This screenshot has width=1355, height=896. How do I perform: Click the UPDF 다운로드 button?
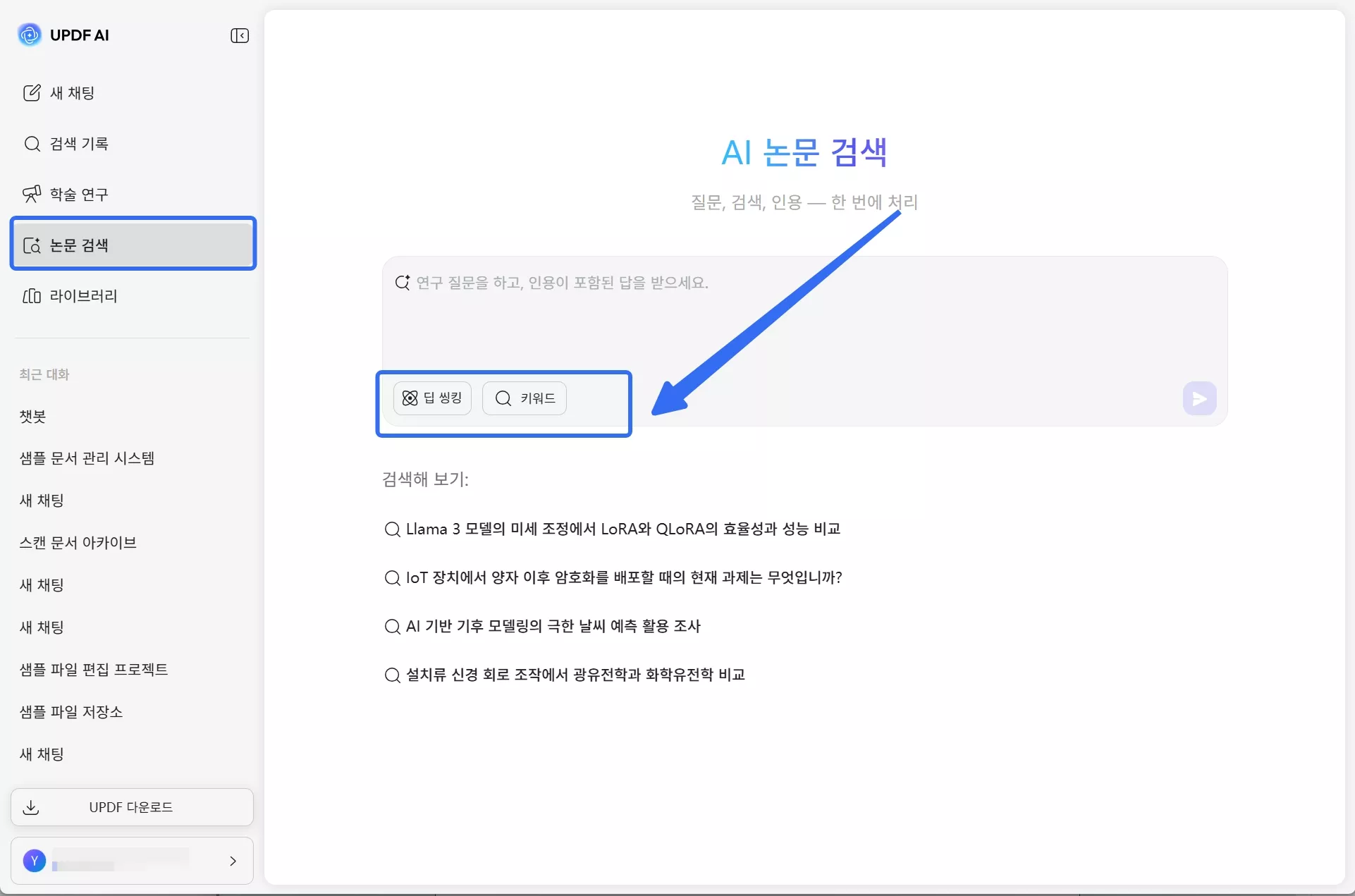132,807
